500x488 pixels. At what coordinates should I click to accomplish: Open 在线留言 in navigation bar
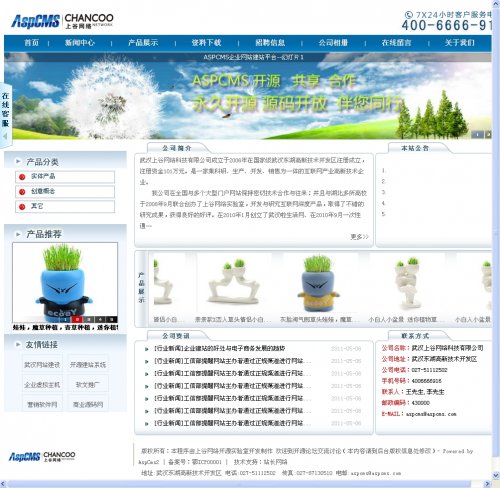pos(396,43)
